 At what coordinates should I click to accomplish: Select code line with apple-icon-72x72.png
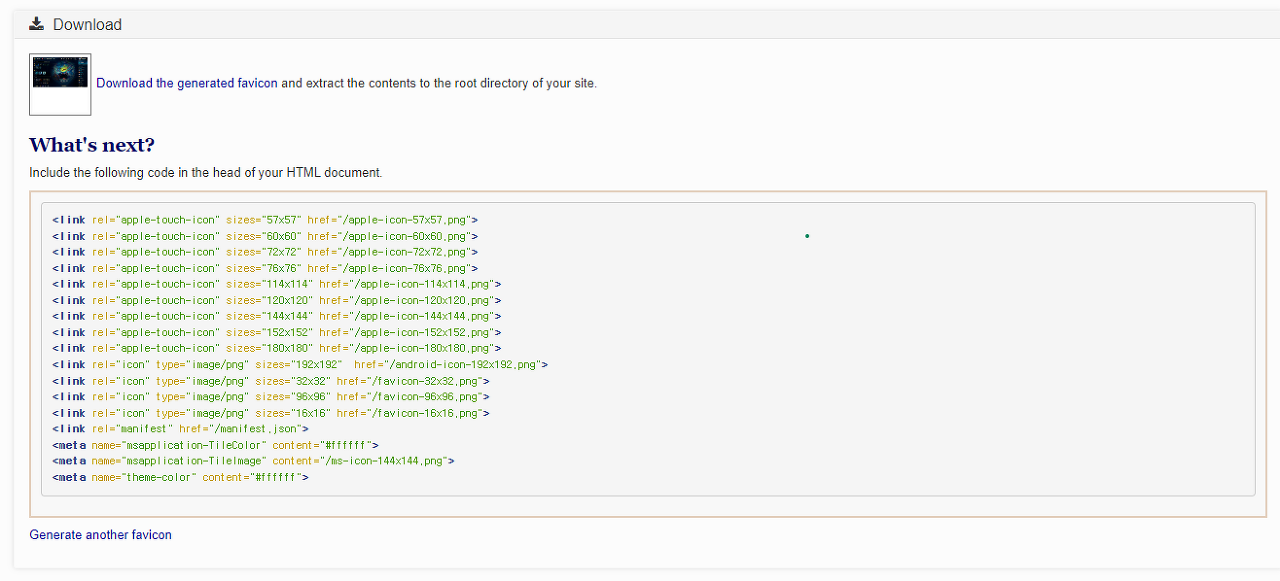tap(265, 252)
